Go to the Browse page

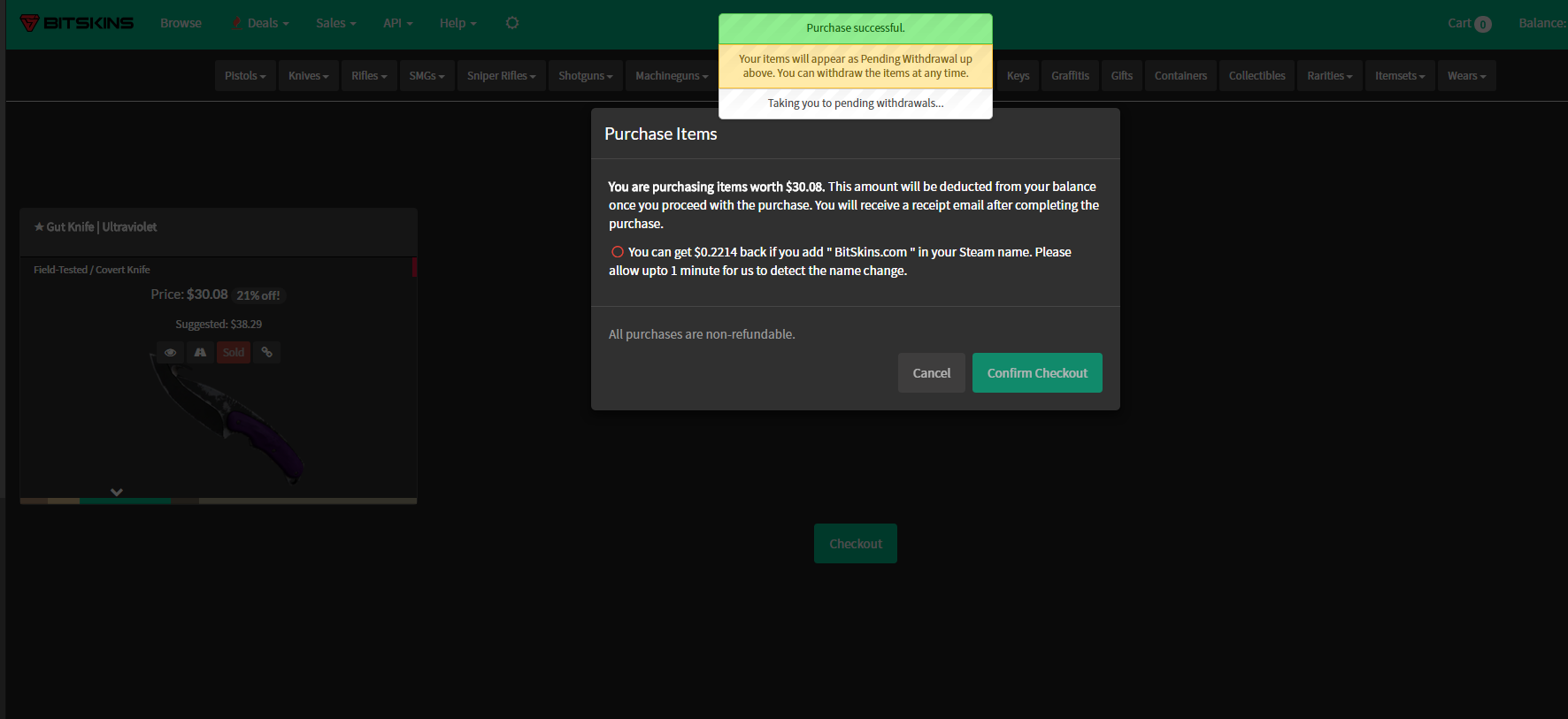click(181, 23)
